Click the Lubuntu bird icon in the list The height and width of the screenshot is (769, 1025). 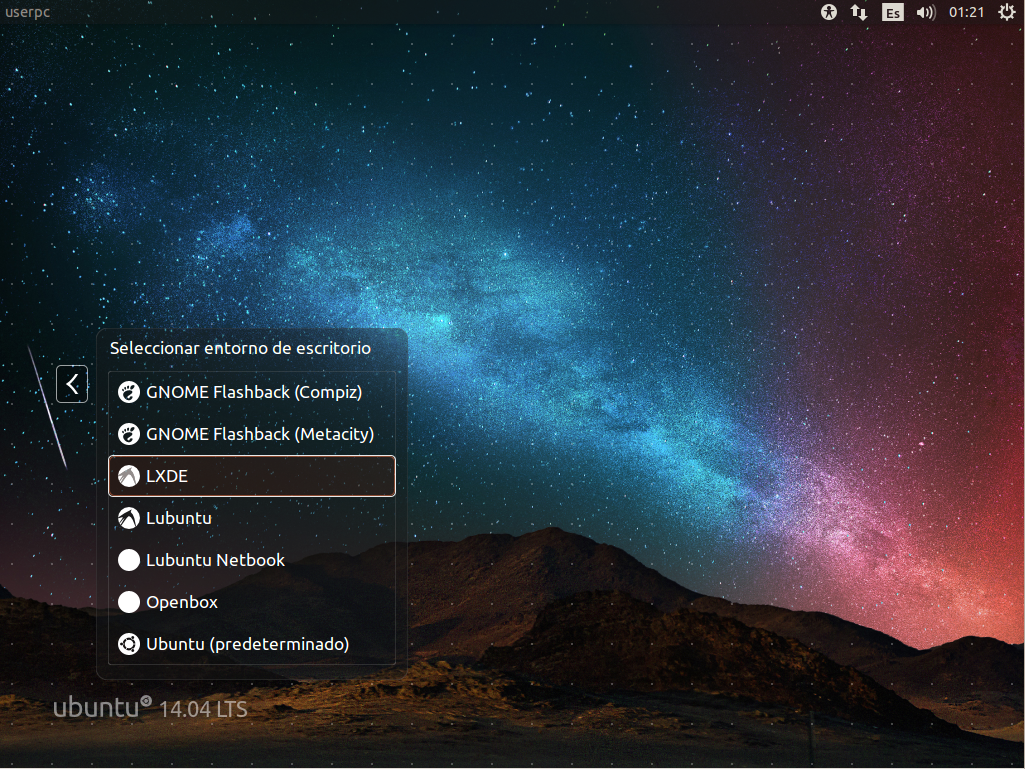click(x=129, y=518)
